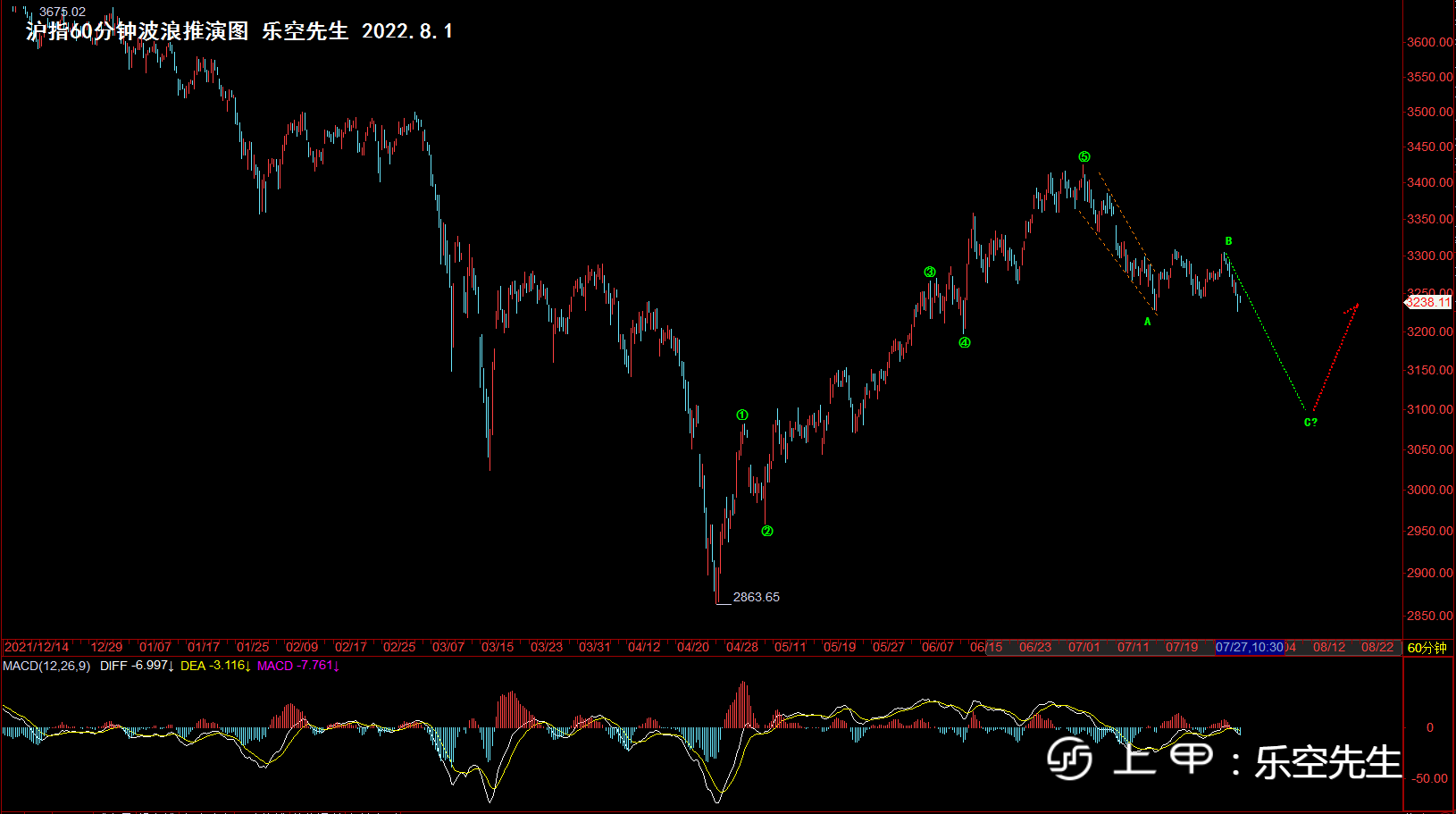Click the 08/22 date label
Viewport: 1456px width, 814px height.
pos(1377,647)
